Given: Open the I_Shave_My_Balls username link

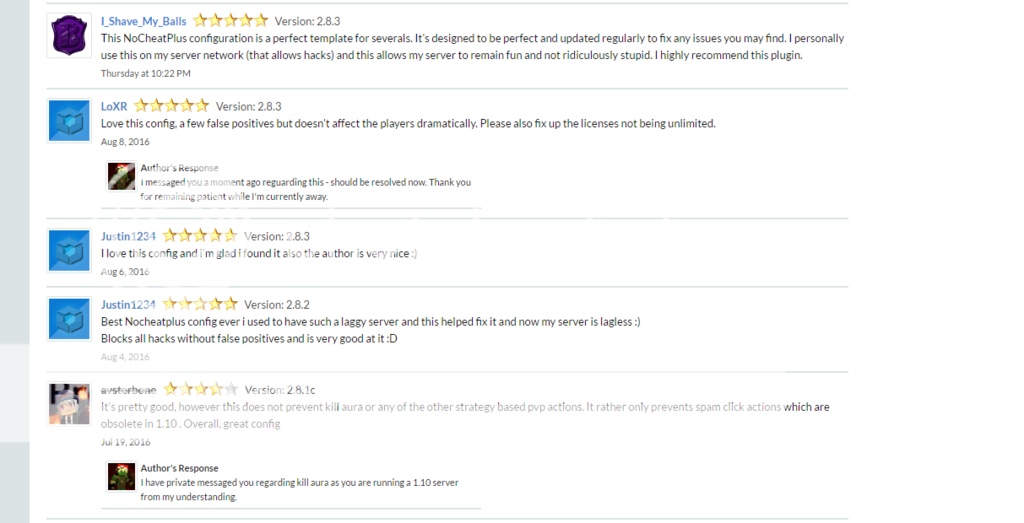Looking at the screenshot, I should [x=143, y=21].
